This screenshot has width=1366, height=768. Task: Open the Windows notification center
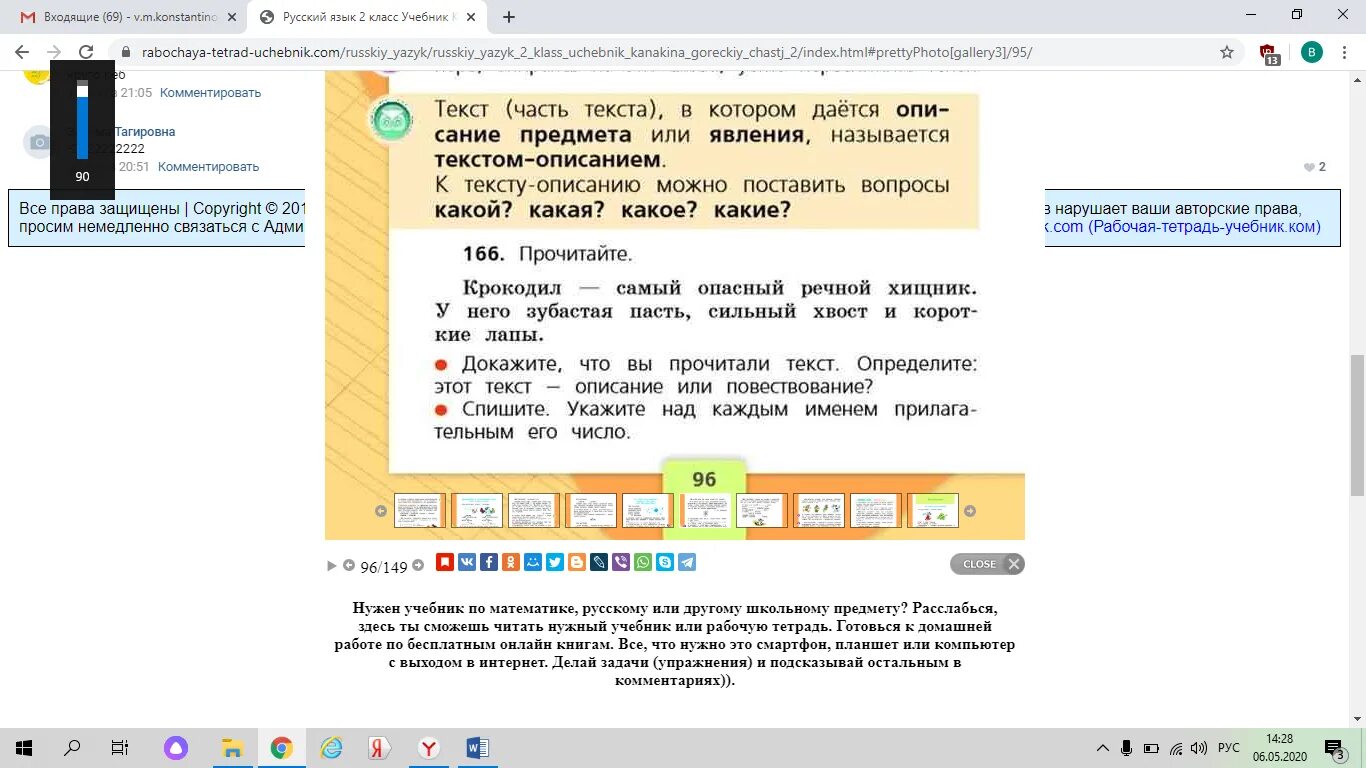[x=1334, y=748]
